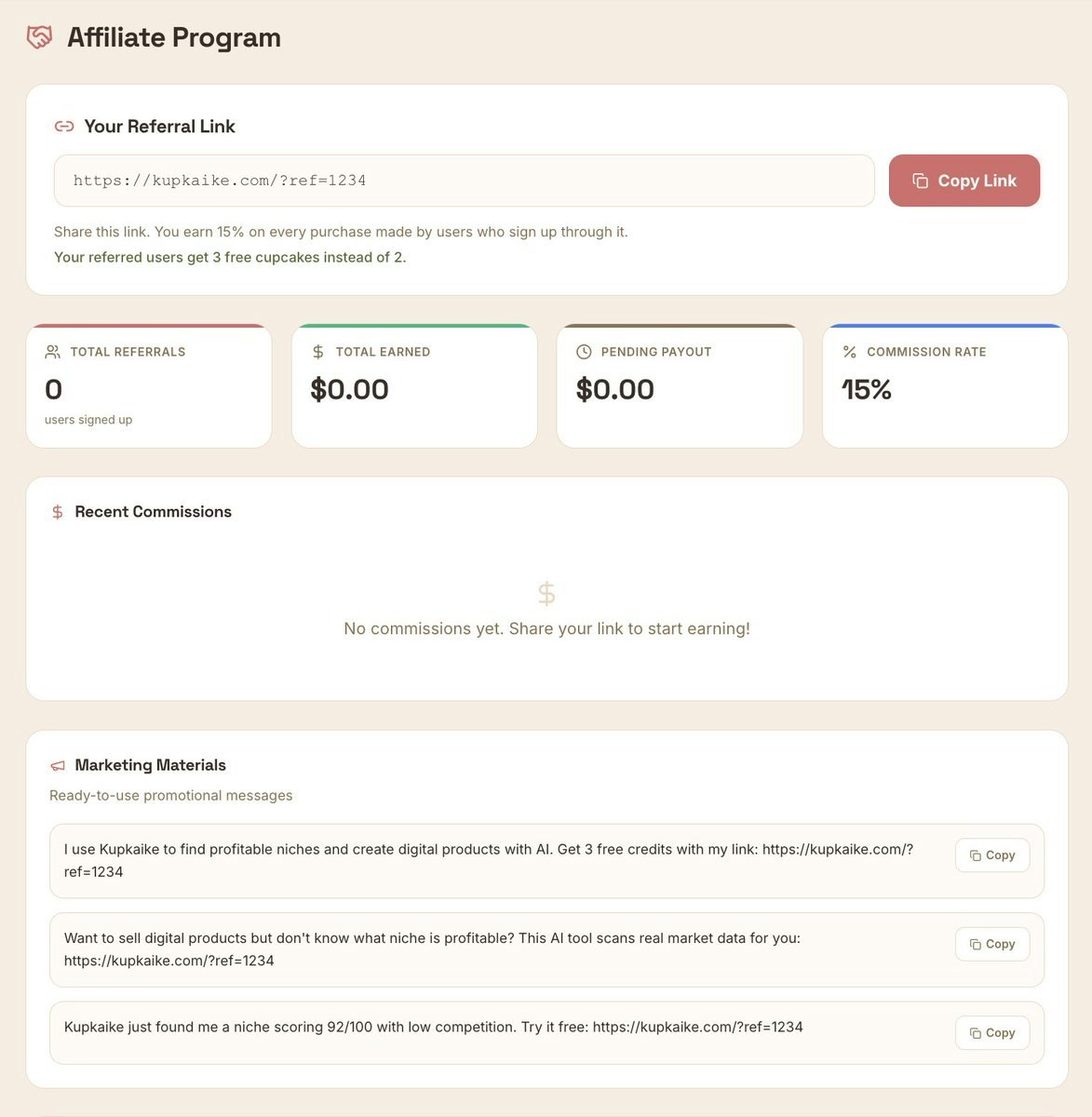This screenshot has height=1117, width=1092.
Task: Click the referral URL https://kupkaike.com/?ref=1234
Action: tap(219, 181)
